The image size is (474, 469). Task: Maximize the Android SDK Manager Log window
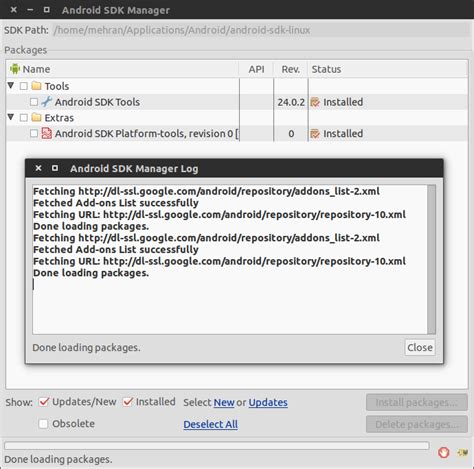[55, 168]
